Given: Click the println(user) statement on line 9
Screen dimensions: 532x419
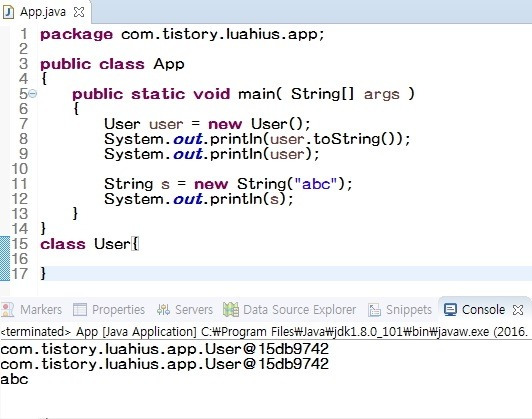Looking at the screenshot, I should [x=212, y=154].
